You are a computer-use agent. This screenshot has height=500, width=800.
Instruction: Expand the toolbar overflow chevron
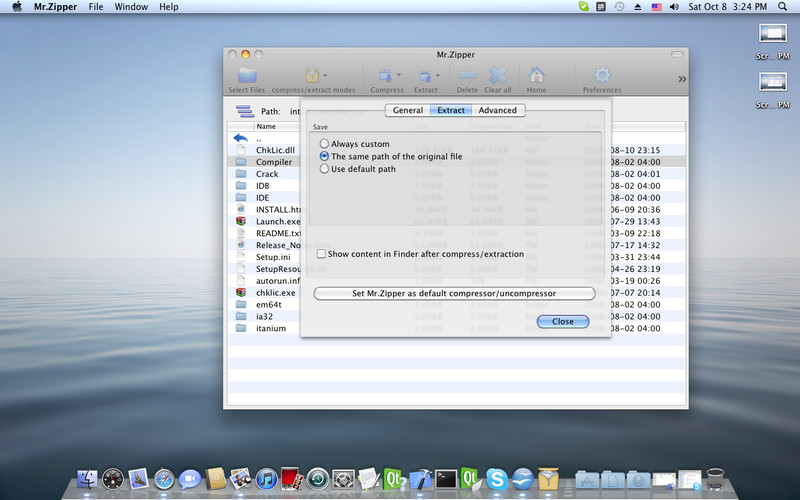point(682,78)
